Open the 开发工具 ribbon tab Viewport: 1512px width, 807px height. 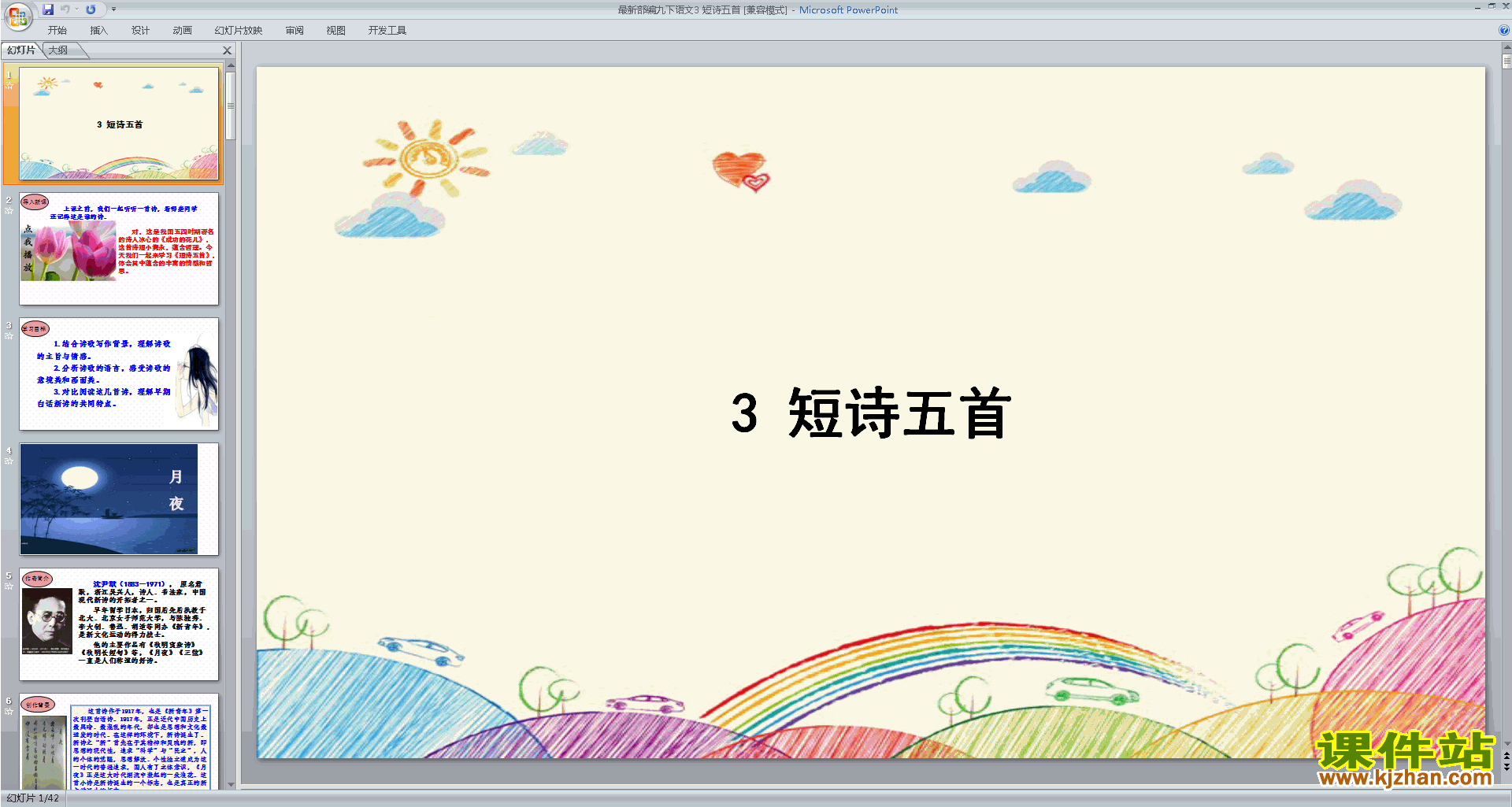pos(387,31)
